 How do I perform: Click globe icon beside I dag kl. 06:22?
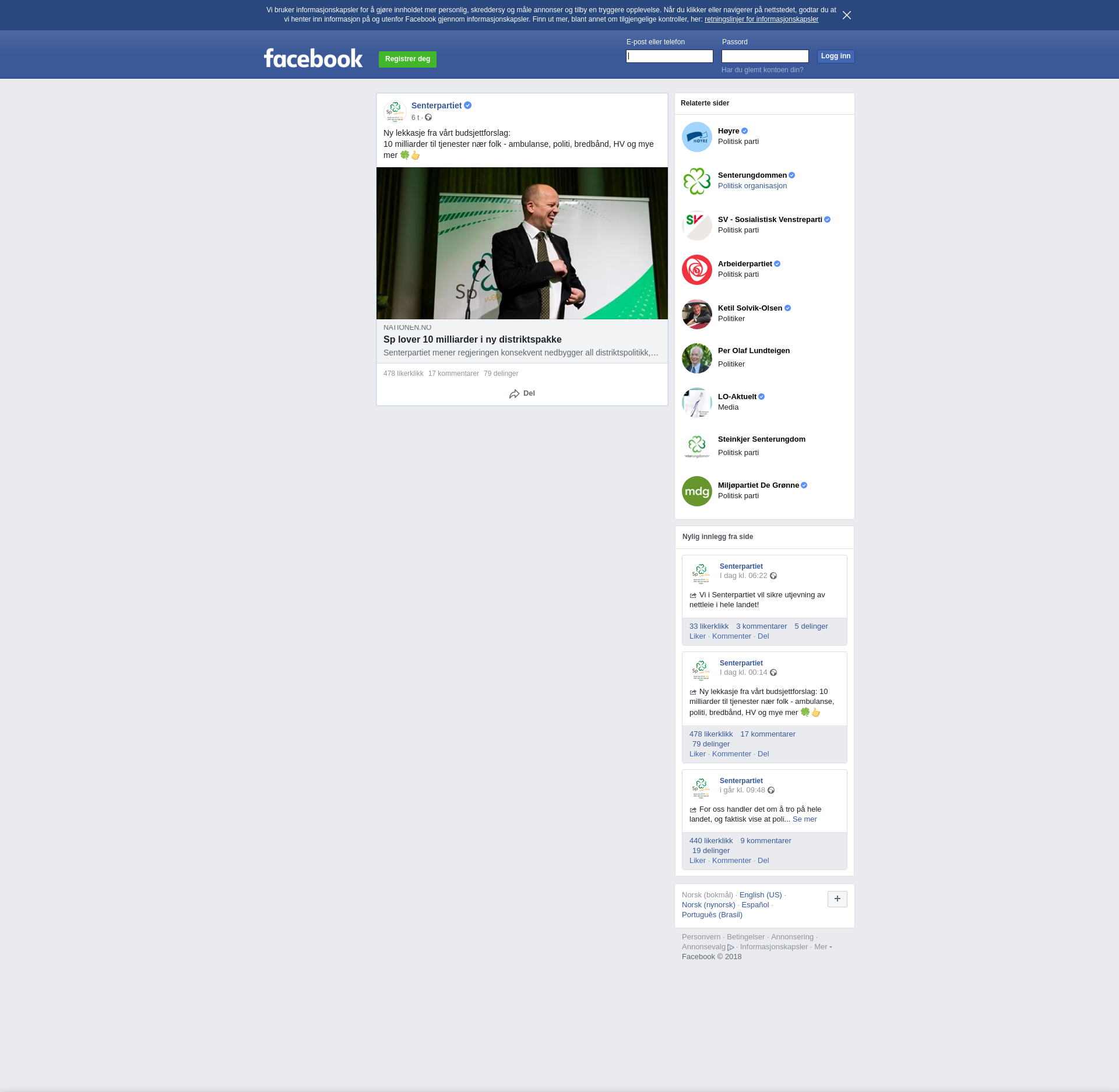[773, 576]
